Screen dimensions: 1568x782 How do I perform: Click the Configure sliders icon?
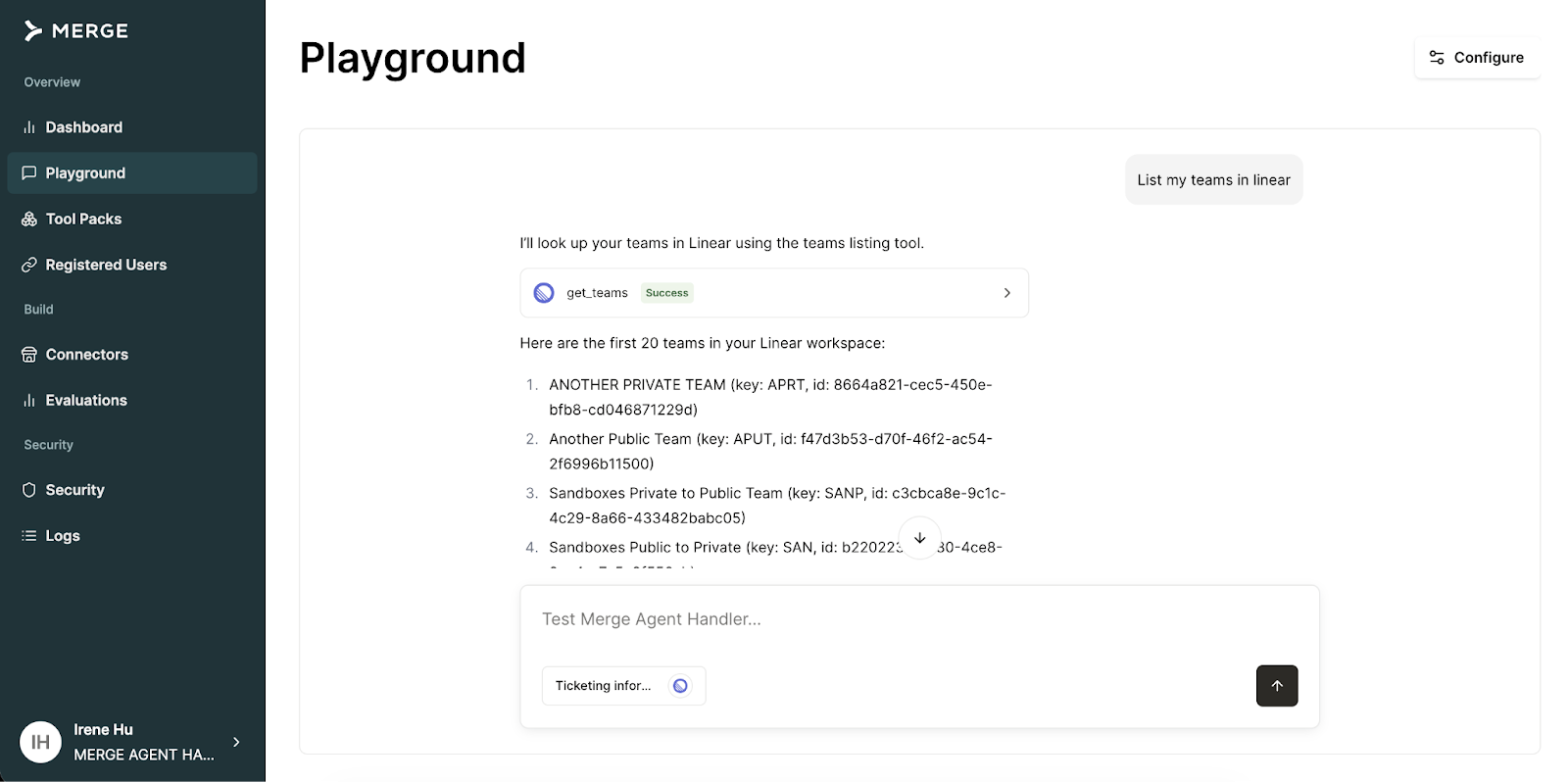(1437, 58)
